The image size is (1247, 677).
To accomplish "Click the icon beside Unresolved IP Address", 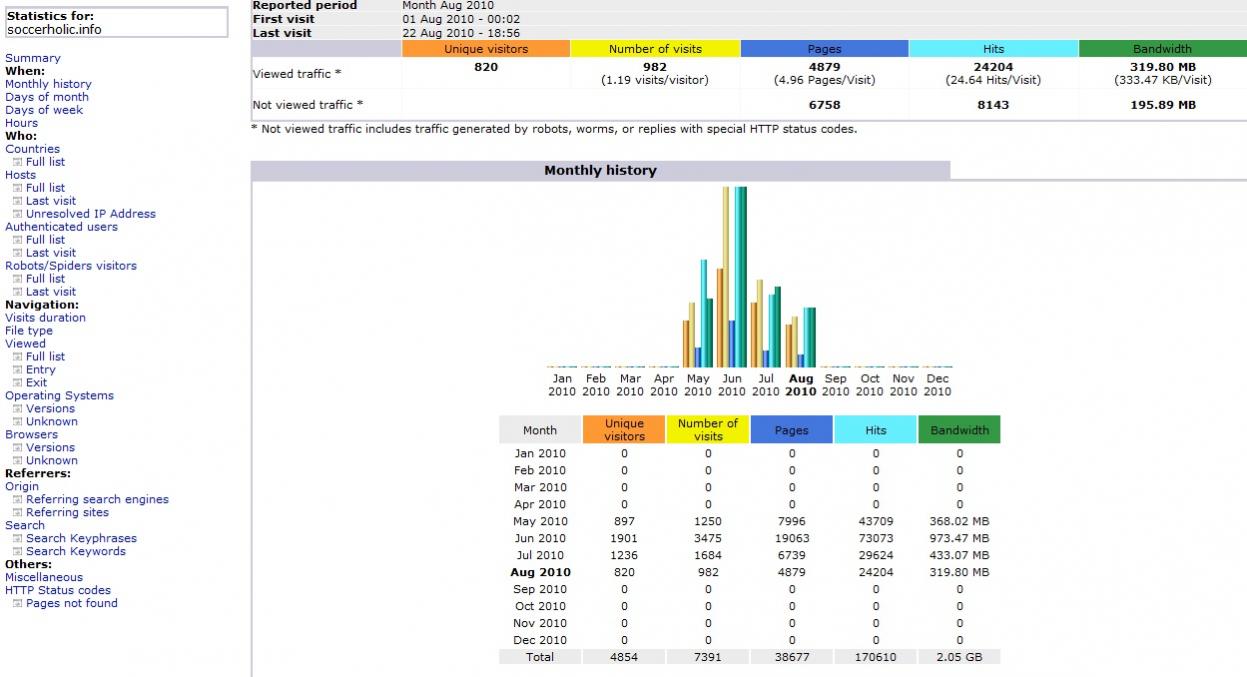I will [x=17, y=214].
